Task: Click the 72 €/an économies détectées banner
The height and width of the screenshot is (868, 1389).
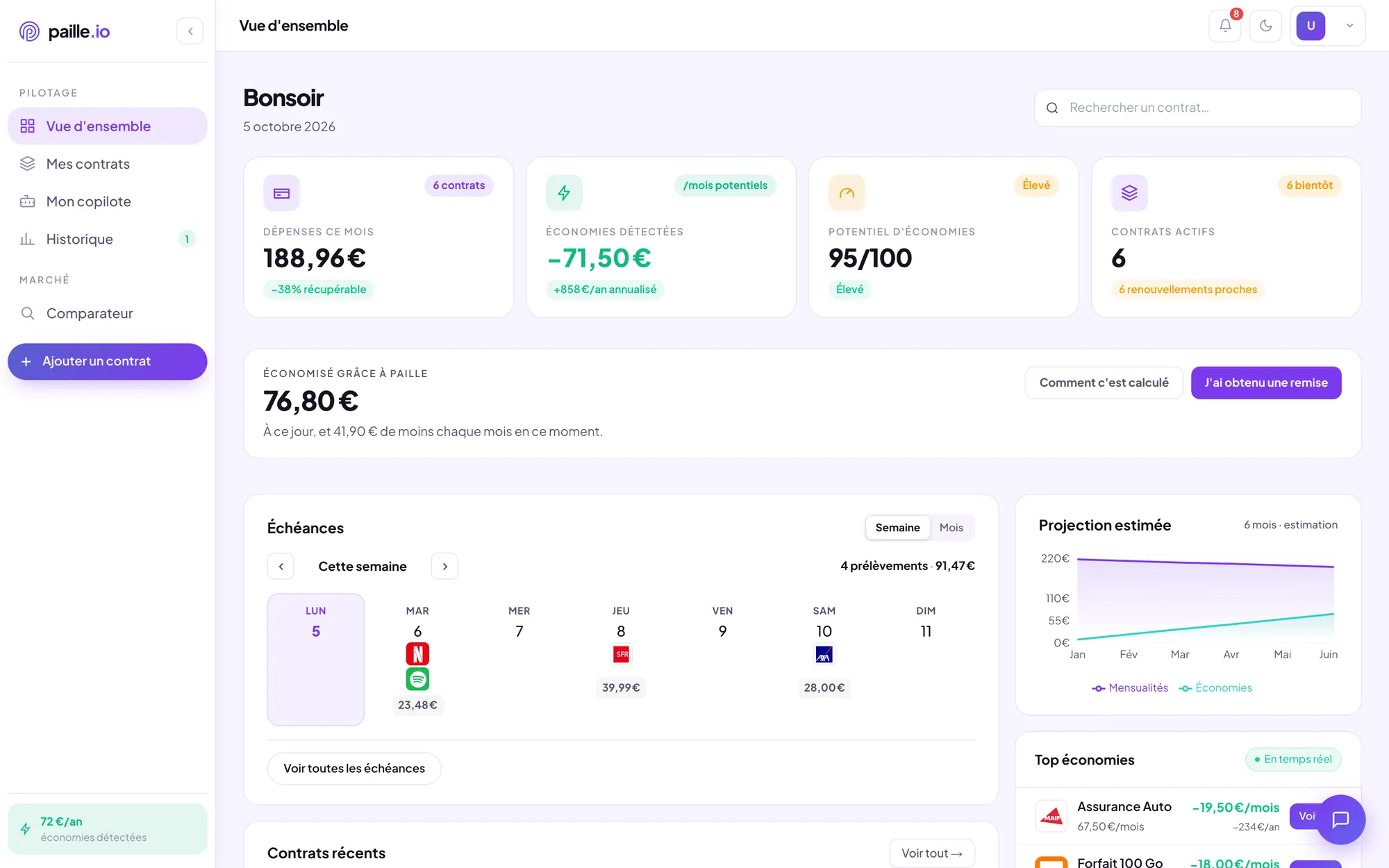Action: coord(108,829)
